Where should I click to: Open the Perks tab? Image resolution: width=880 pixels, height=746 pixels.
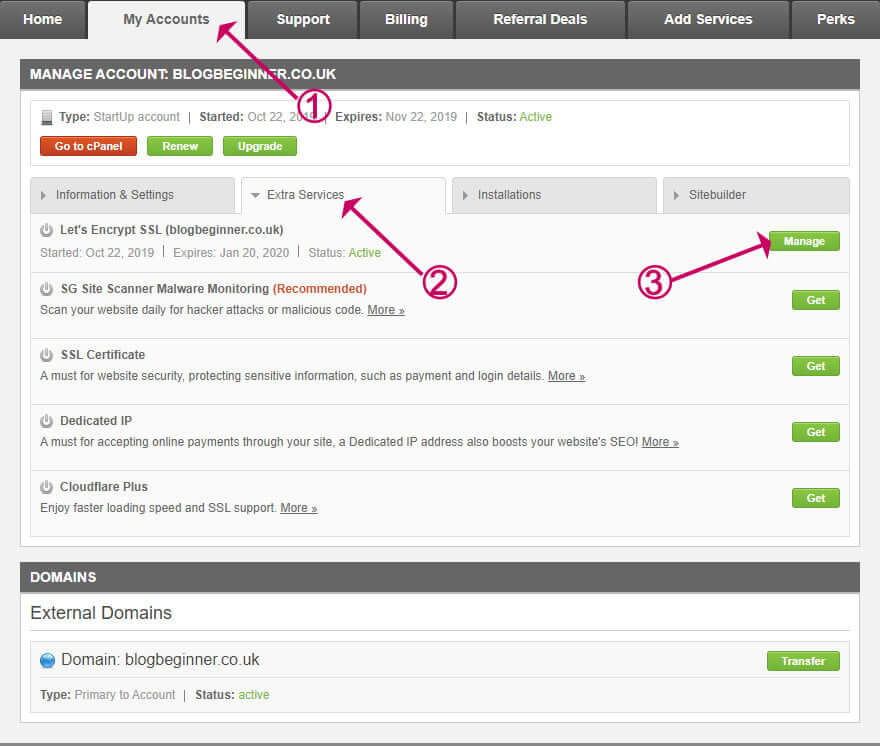pos(836,20)
